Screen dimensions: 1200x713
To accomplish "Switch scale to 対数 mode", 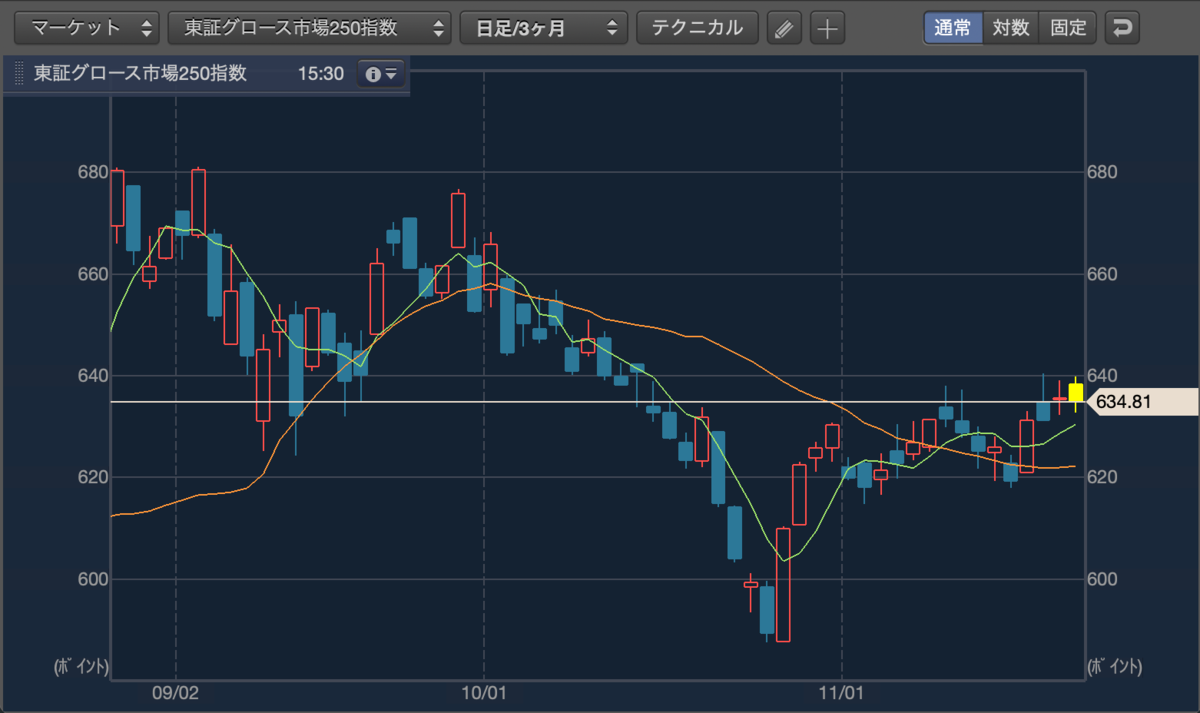I will (x=1011, y=28).
